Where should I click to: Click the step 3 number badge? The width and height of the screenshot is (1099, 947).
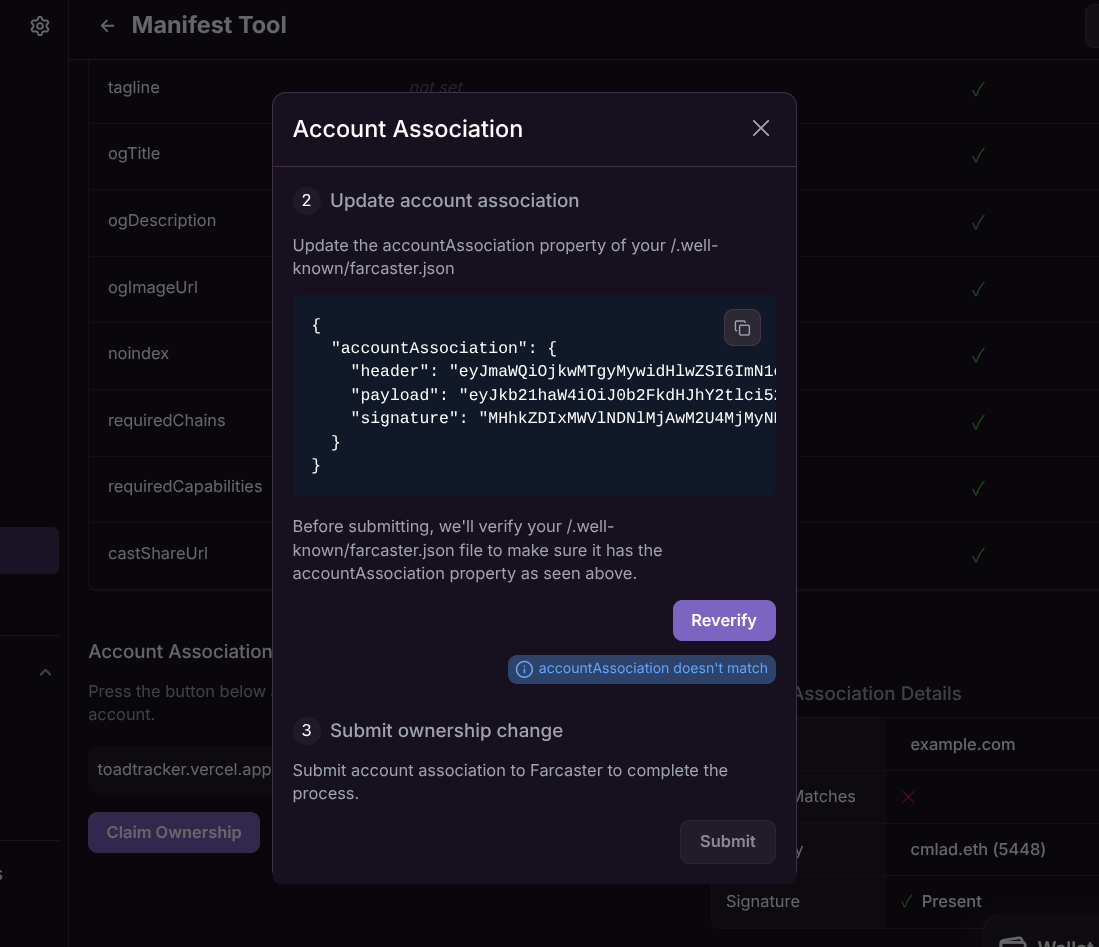coord(306,730)
